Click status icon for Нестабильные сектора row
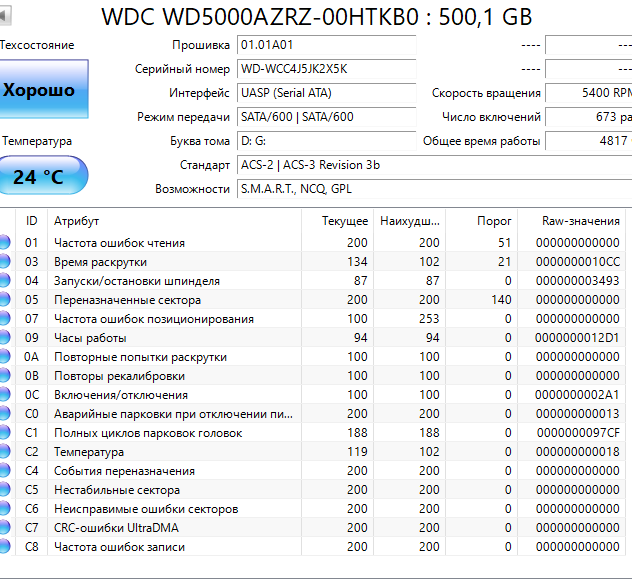This screenshot has height=584, width=632. pos(4,490)
